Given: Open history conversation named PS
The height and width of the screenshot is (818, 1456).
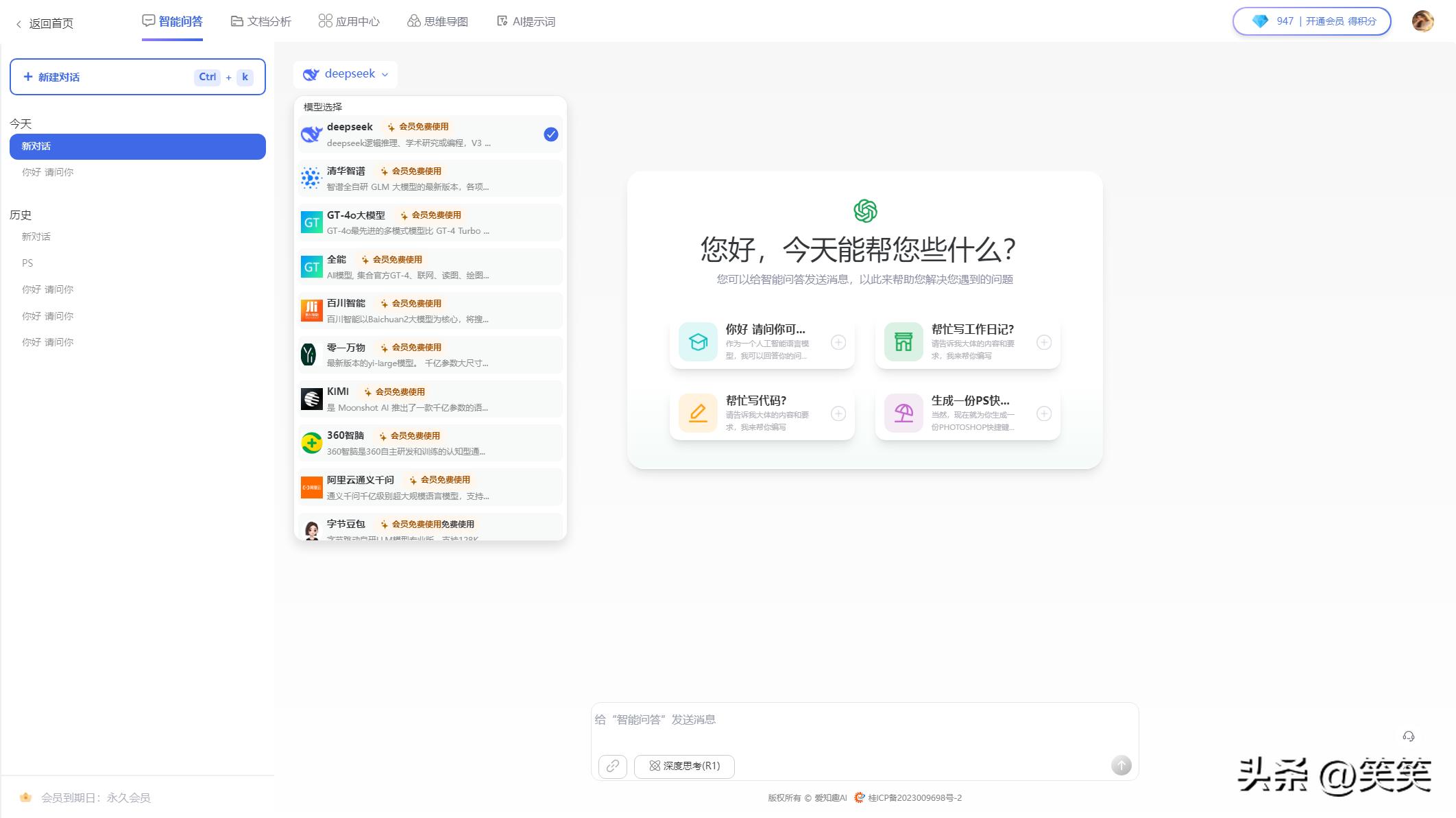Looking at the screenshot, I should (x=27, y=263).
